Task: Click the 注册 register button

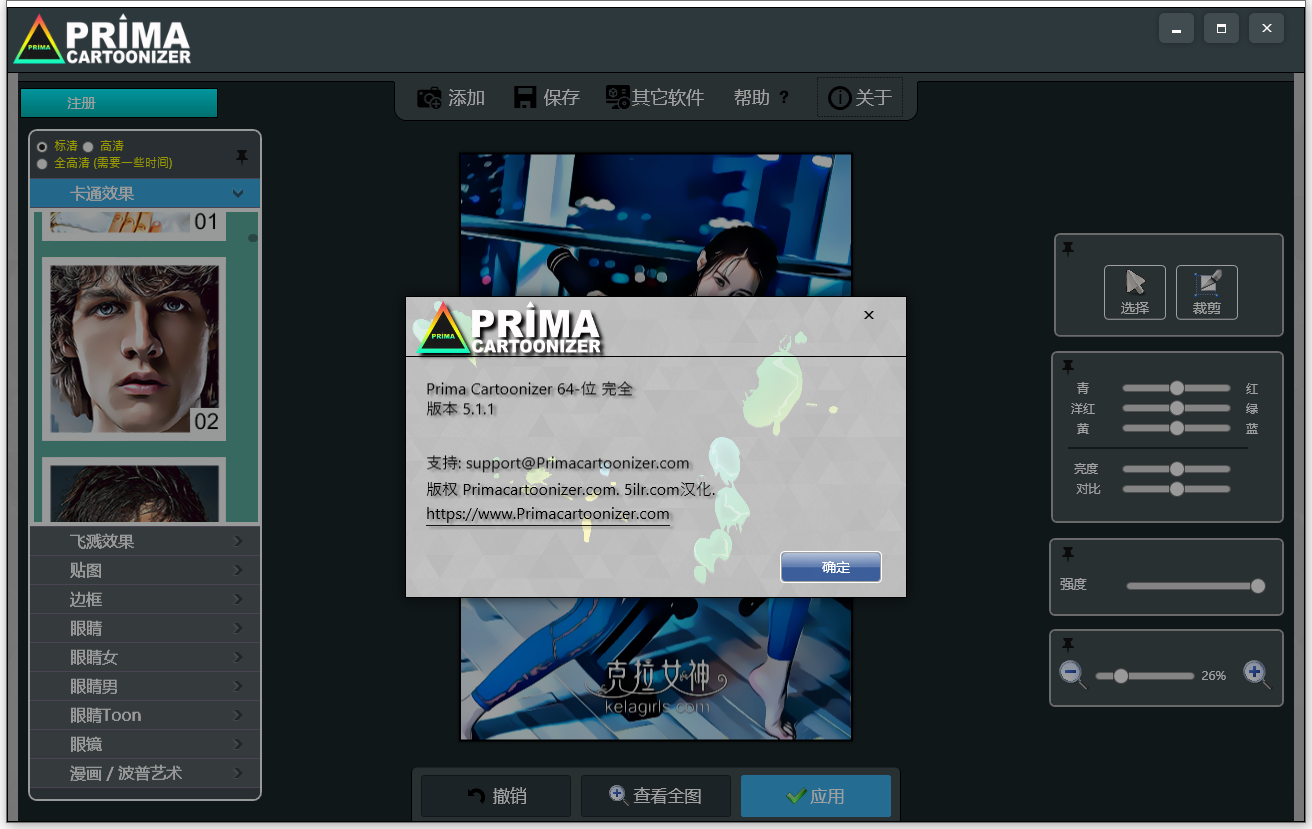Action: (119, 103)
